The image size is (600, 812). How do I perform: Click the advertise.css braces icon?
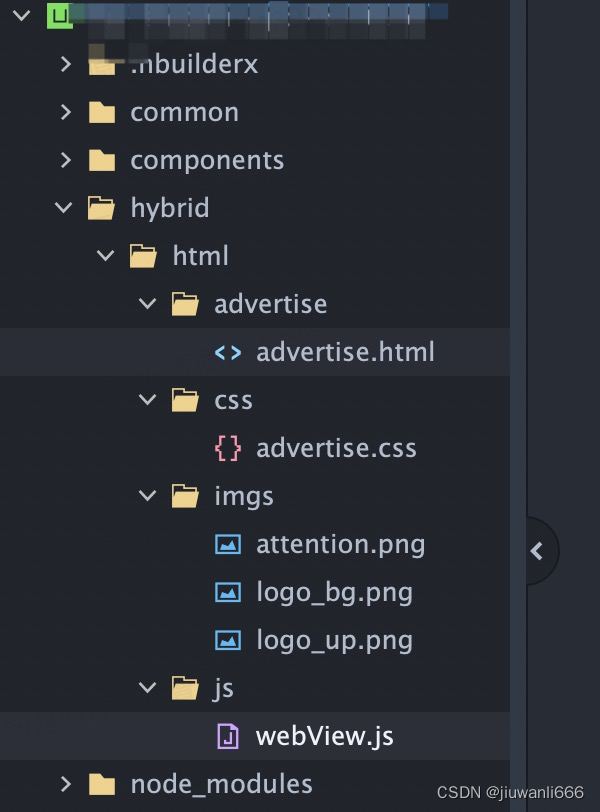pyautogui.click(x=228, y=448)
